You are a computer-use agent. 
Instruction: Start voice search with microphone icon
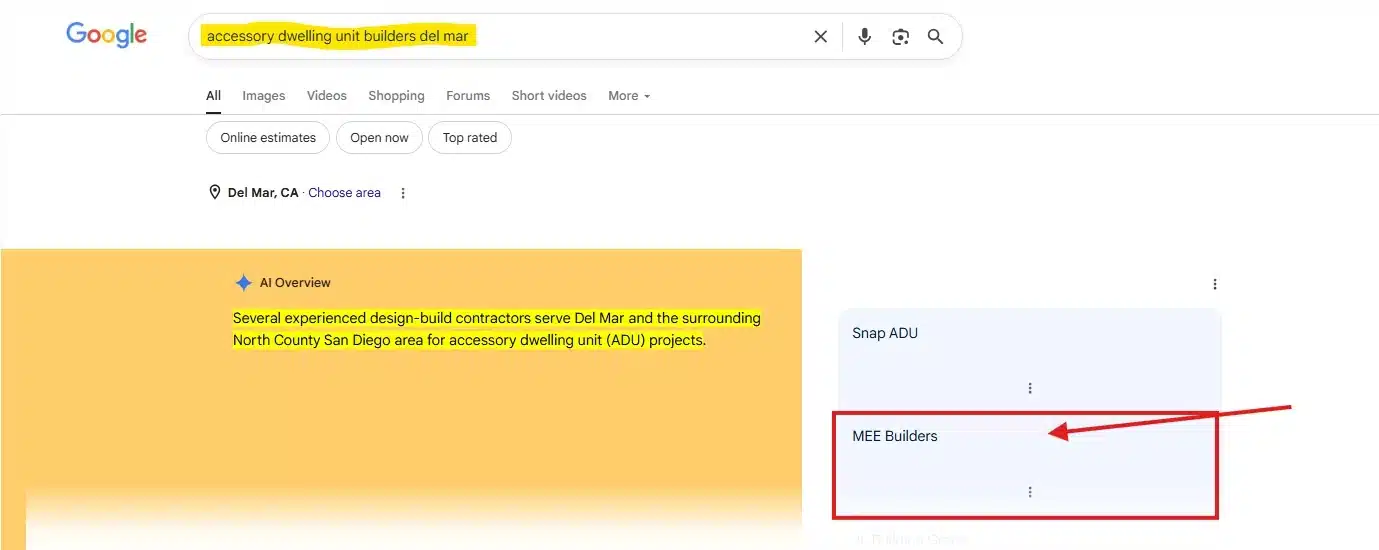click(865, 37)
